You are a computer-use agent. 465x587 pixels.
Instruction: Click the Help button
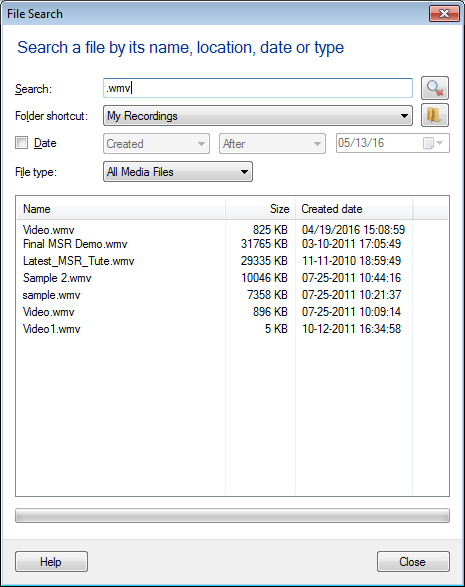pyautogui.click(x=51, y=562)
